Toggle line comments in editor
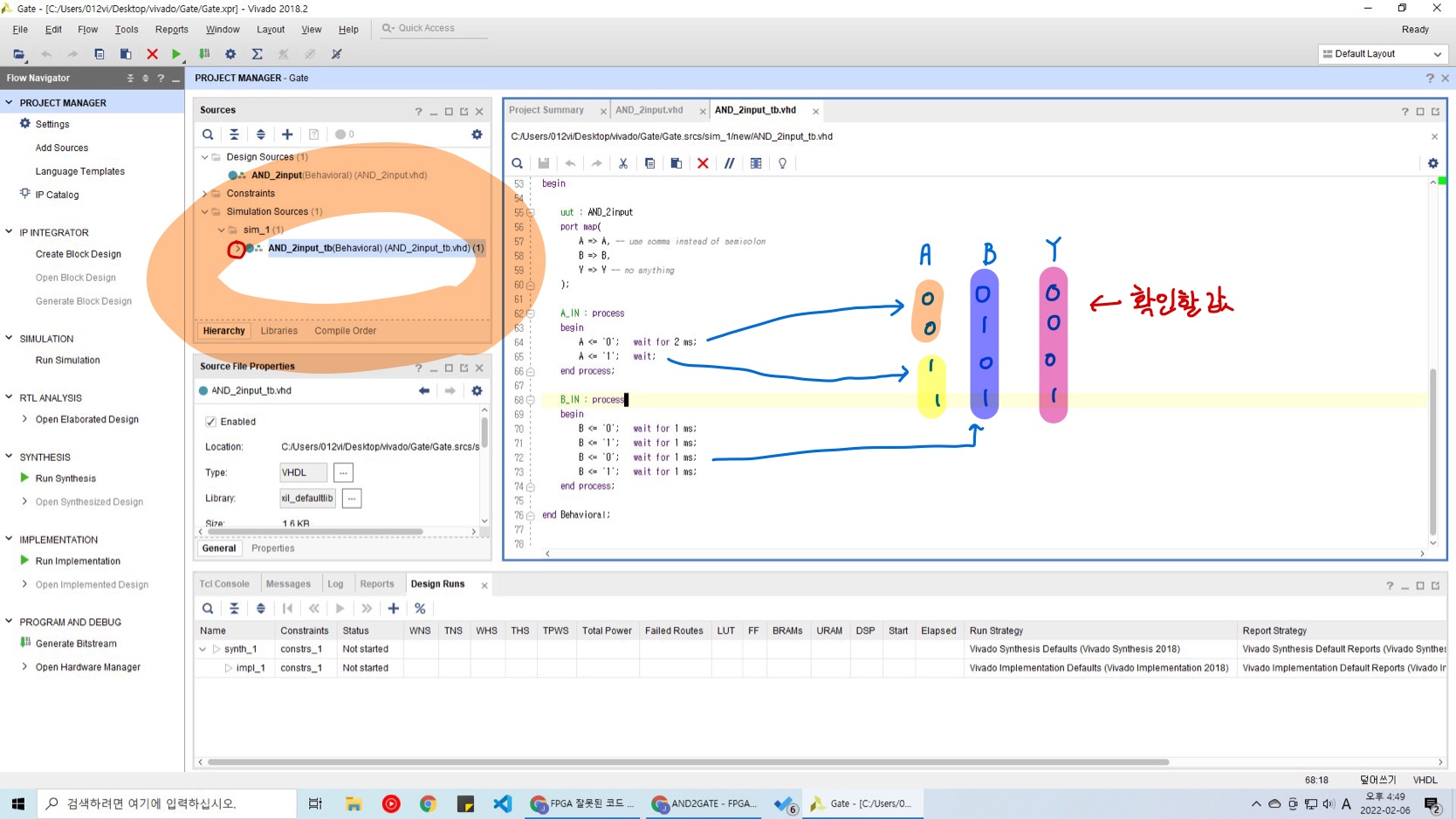The height and width of the screenshot is (819, 1456). [x=729, y=163]
